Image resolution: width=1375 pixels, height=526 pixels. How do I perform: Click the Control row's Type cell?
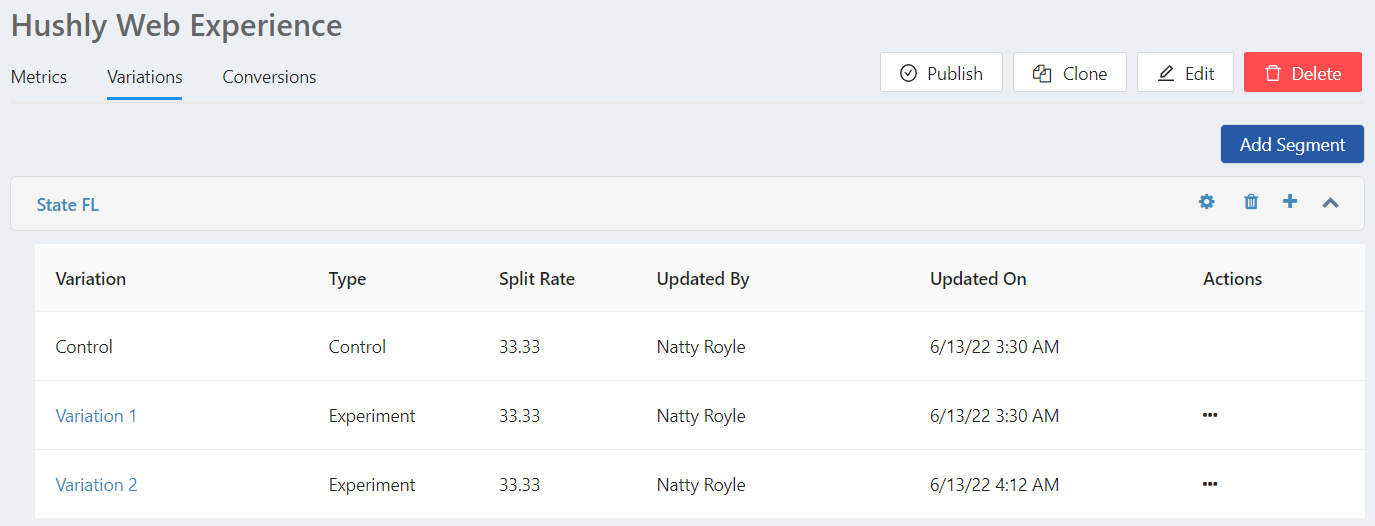coord(357,347)
